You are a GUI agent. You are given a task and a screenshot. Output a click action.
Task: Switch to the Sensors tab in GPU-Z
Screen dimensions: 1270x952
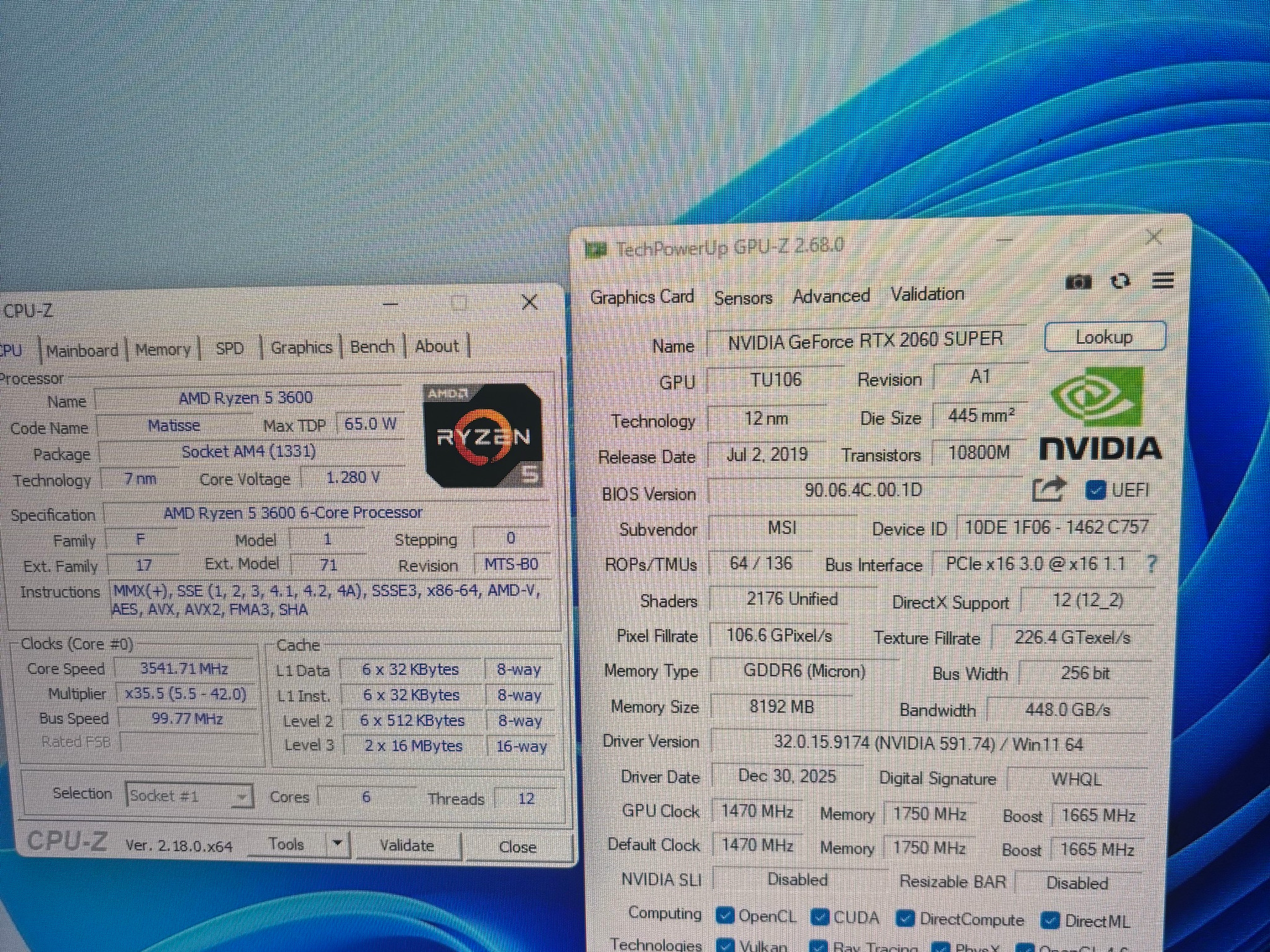743,298
